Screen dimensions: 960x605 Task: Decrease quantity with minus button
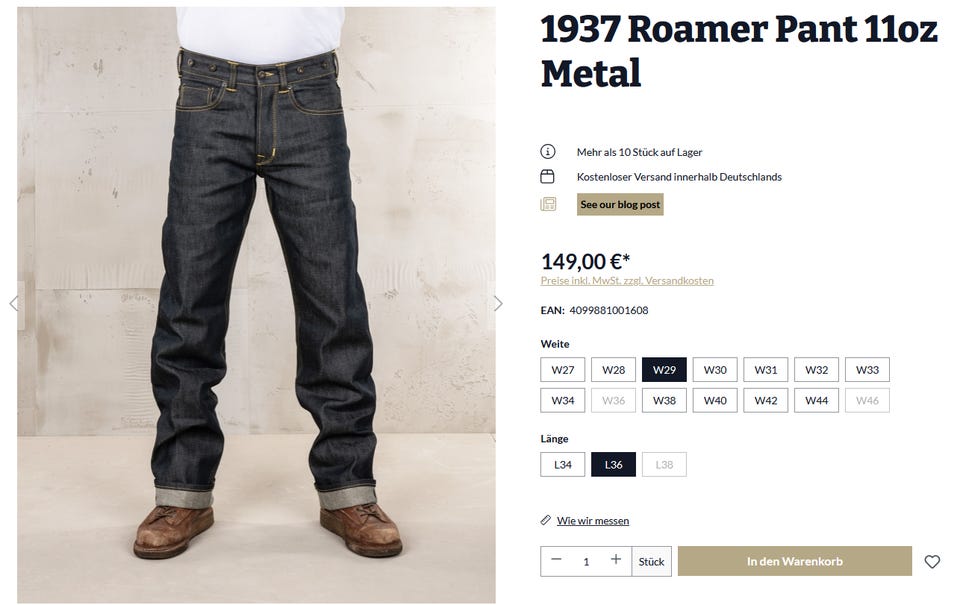tap(557, 561)
